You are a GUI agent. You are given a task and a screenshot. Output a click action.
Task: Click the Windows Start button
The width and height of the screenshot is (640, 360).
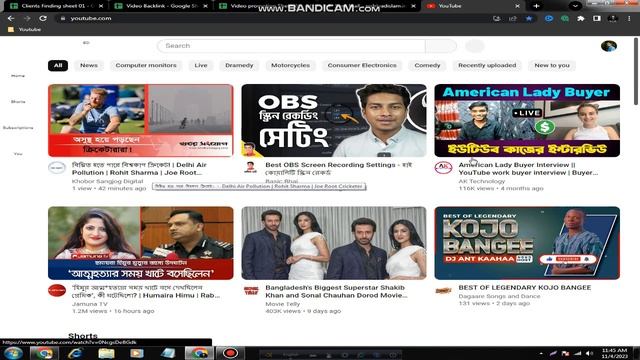click(13, 353)
